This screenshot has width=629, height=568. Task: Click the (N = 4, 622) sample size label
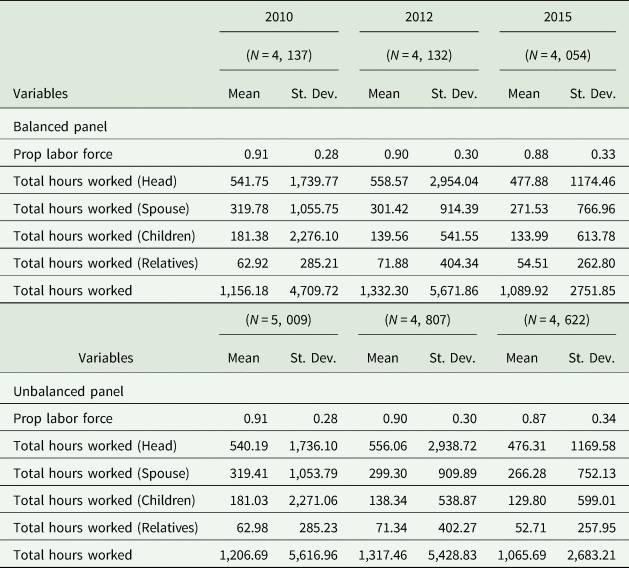[558, 320]
